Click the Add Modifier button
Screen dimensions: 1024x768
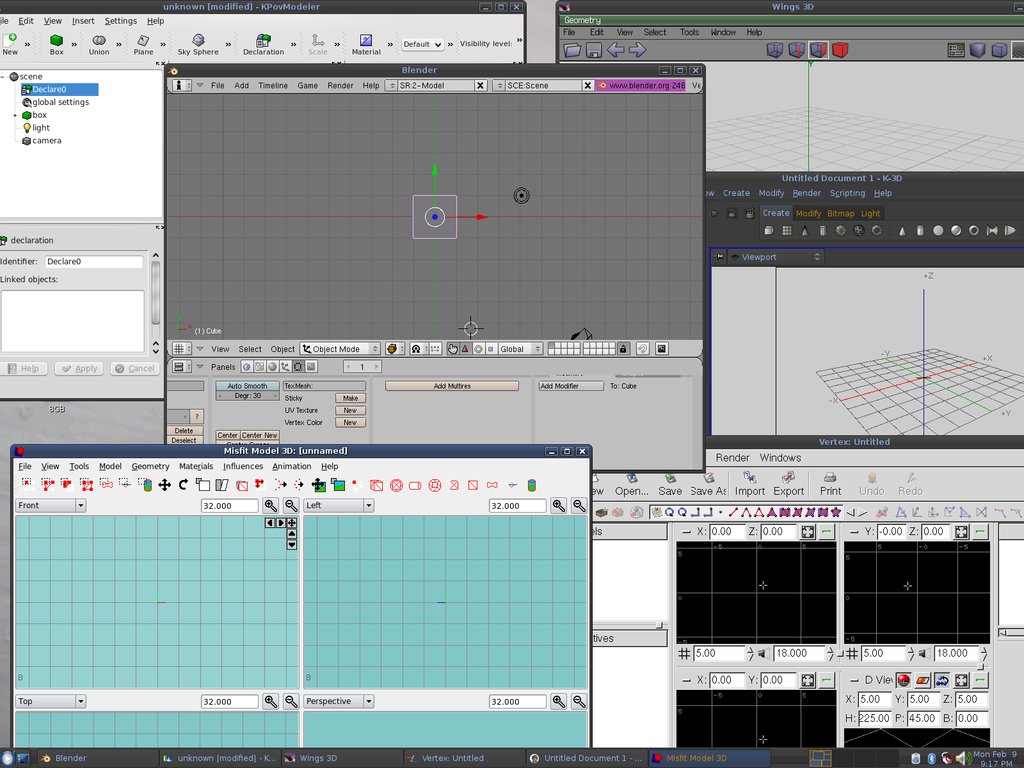point(571,386)
